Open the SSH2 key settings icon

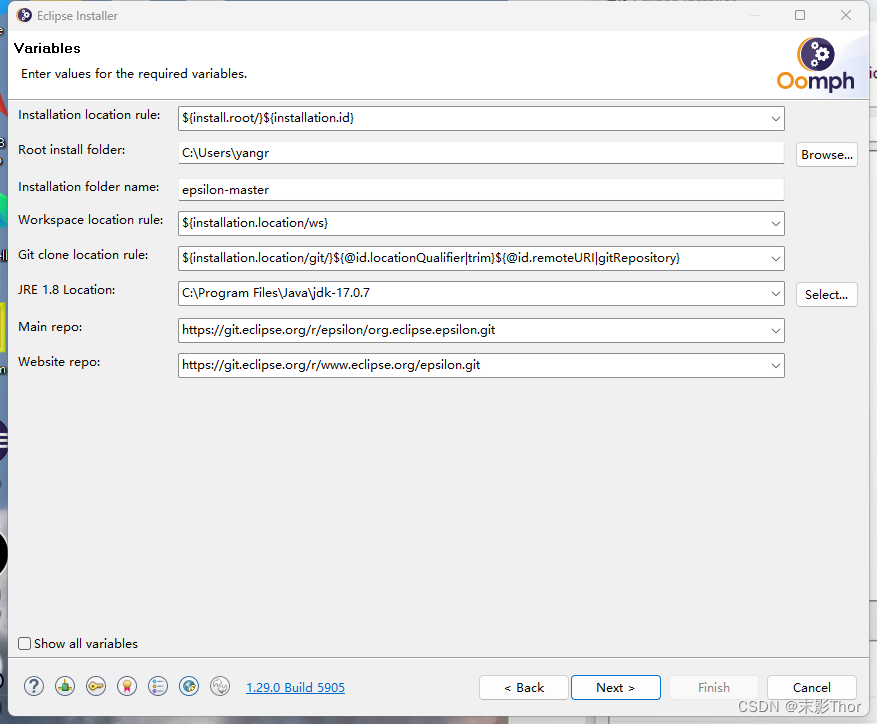pos(96,686)
